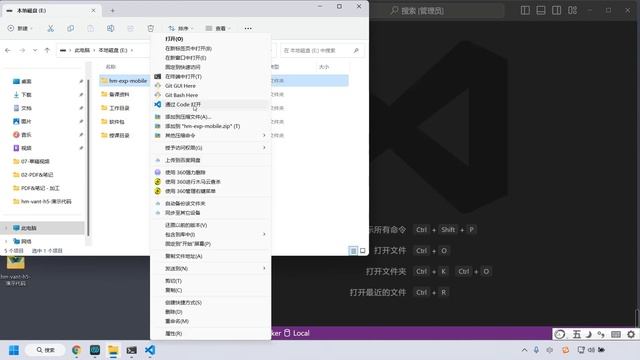
Task: Expand the 发送到(N) submenu
Action: click(x=210, y=269)
